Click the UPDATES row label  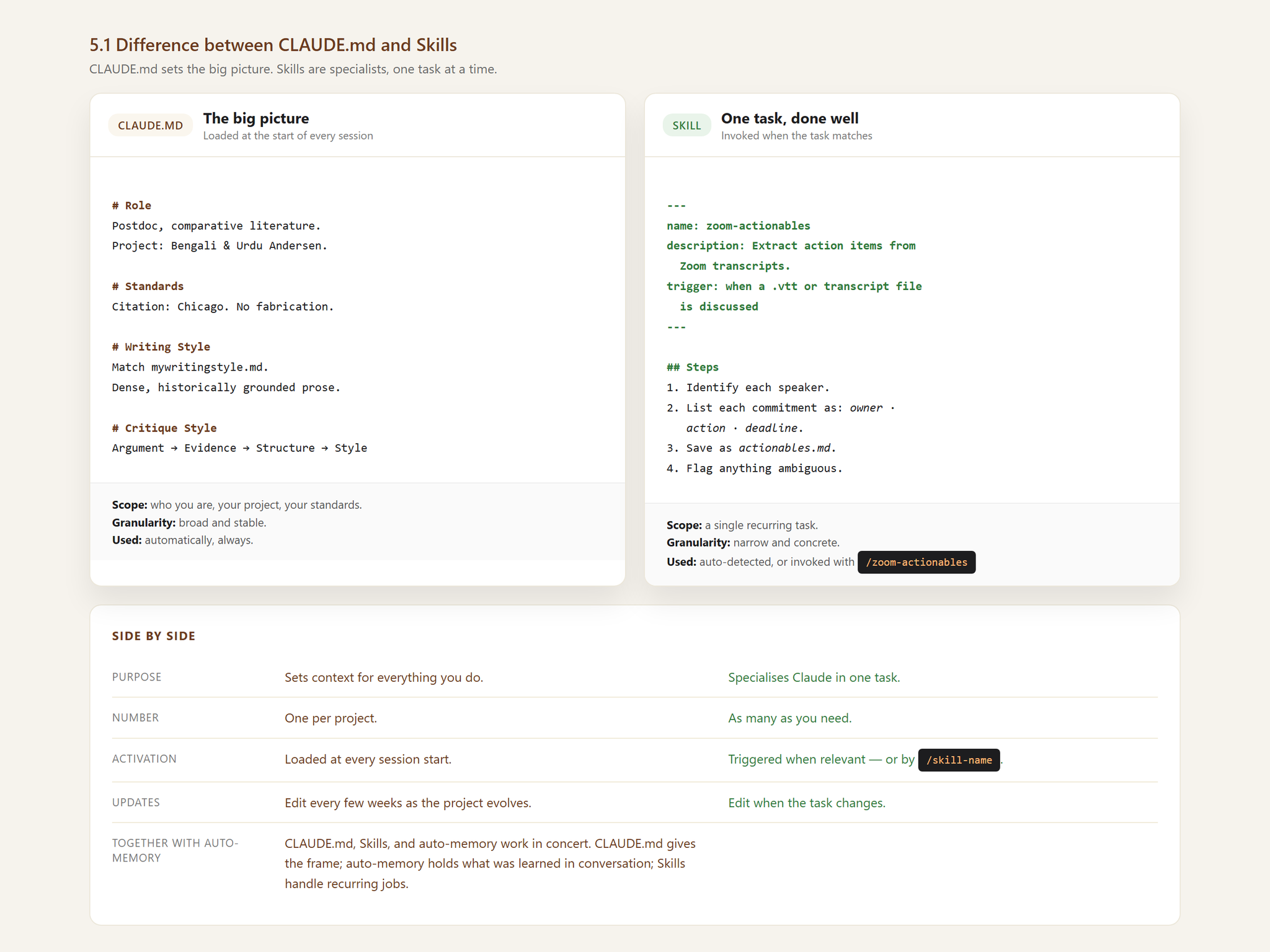tap(136, 802)
